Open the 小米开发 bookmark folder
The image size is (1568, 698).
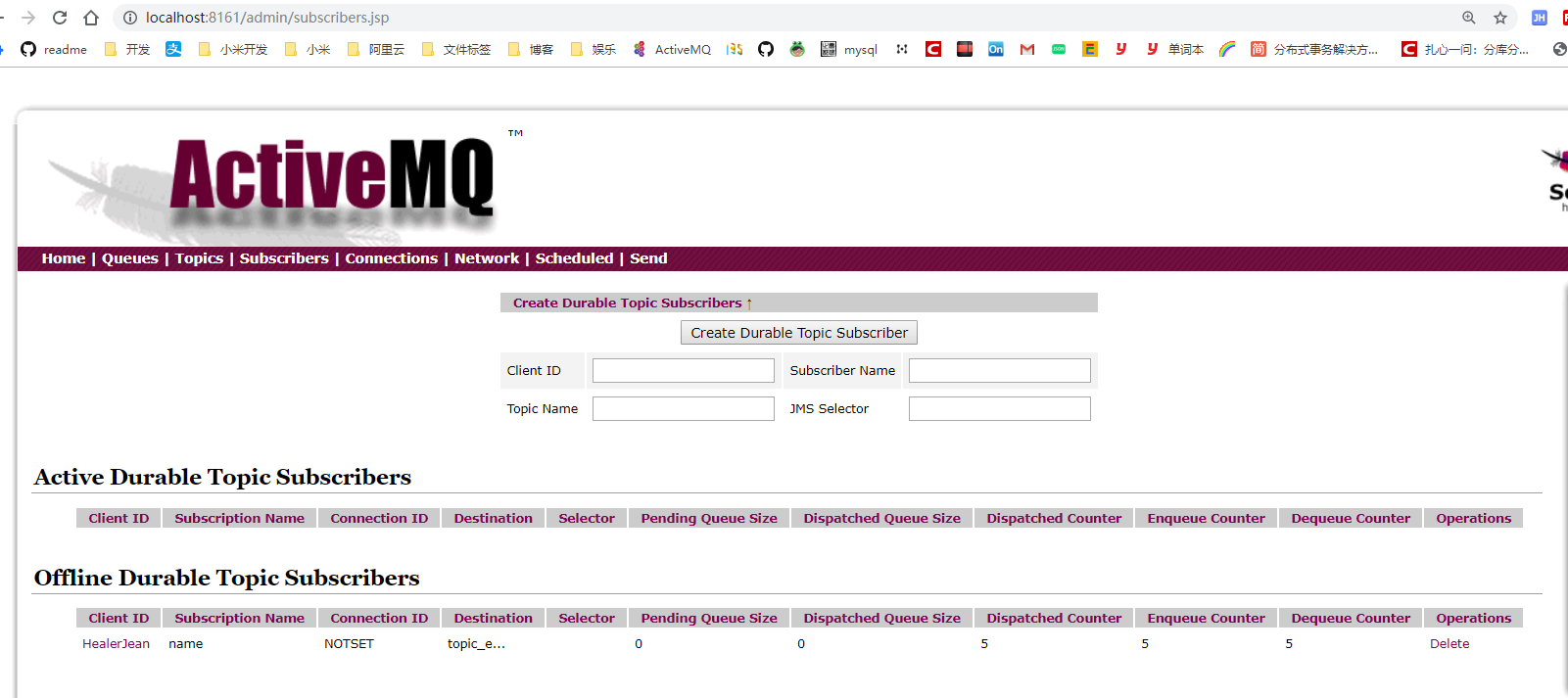[x=233, y=49]
